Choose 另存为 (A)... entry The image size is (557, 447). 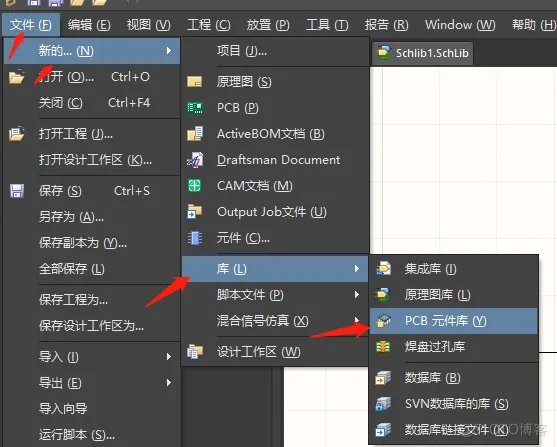pos(92,217)
